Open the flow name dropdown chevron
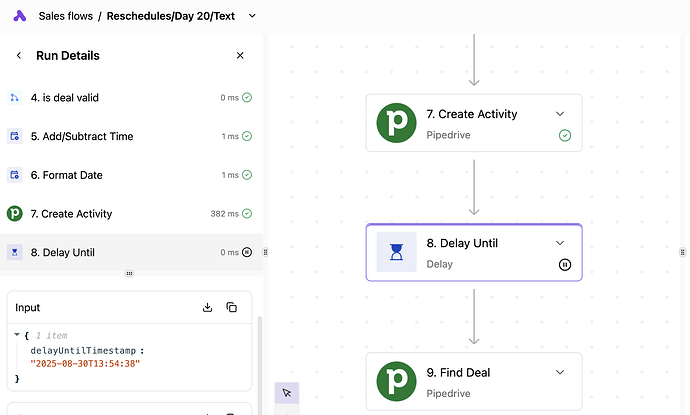This screenshot has height=415, width=690. pyautogui.click(x=251, y=16)
